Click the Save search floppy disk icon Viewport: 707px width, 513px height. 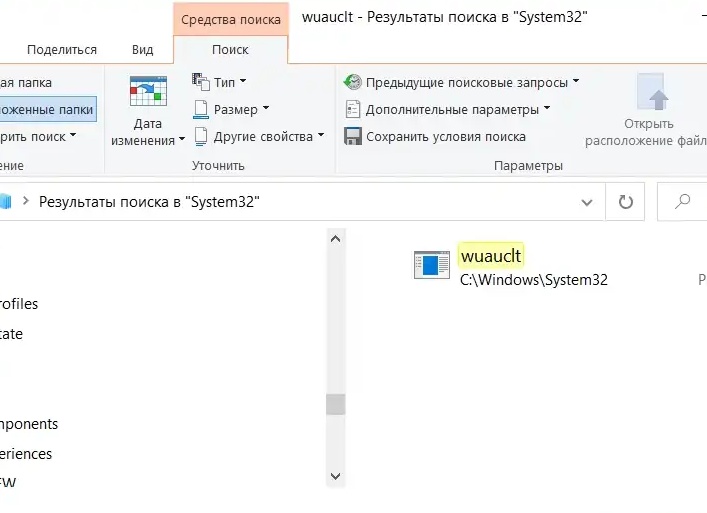point(353,136)
